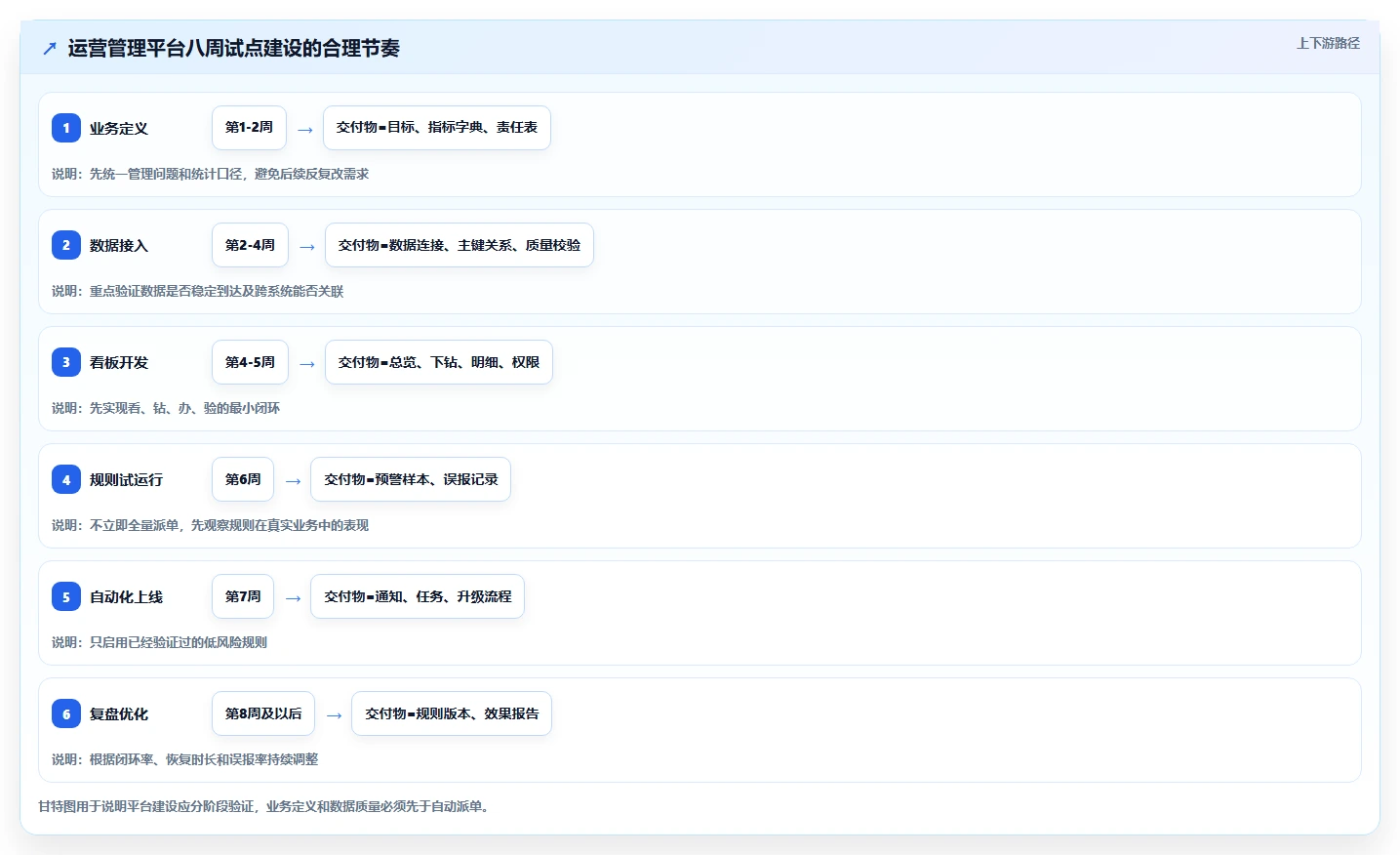Click the arrow after the 第2-4周 chip

click(307, 247)
